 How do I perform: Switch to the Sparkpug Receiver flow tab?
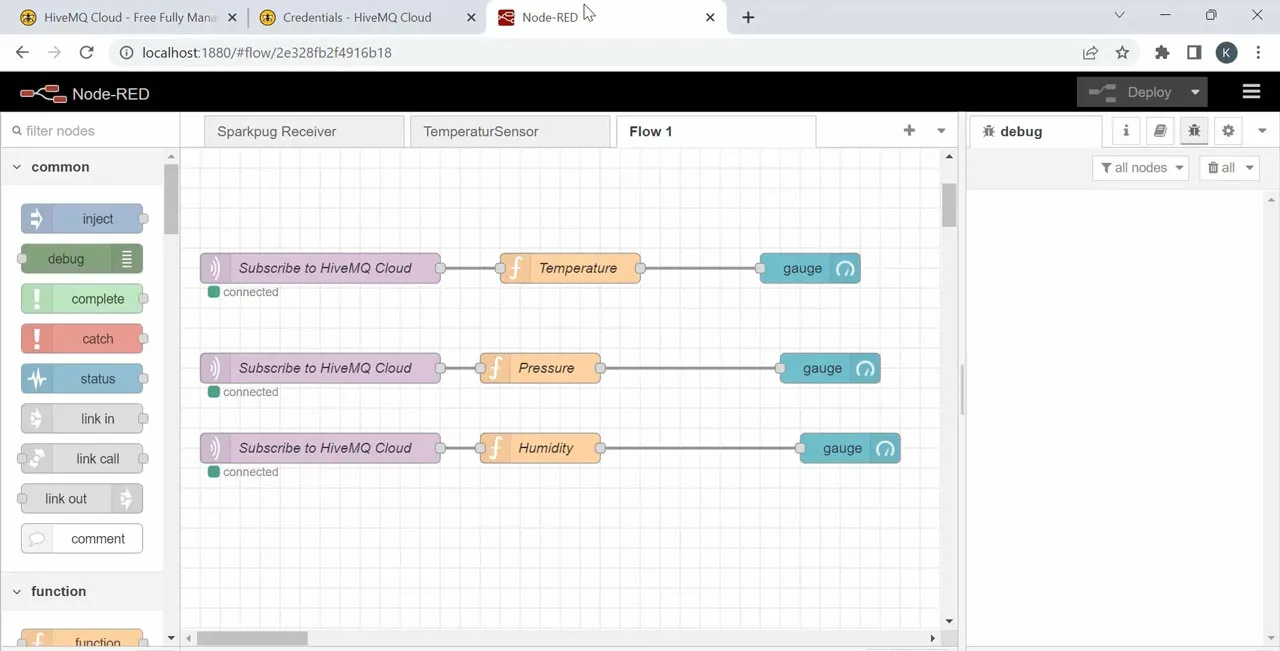[304, 131]
